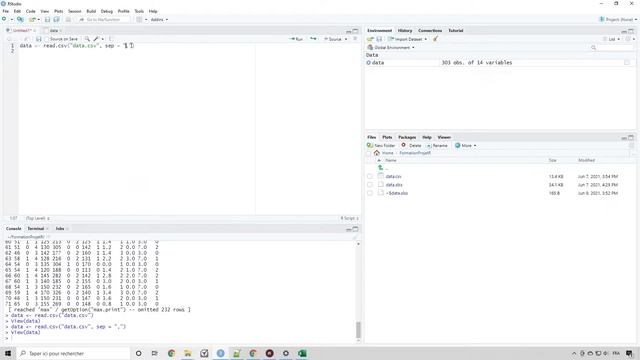Open the New File dropdown arrow
640x360 pixels.
click(11, 20)
